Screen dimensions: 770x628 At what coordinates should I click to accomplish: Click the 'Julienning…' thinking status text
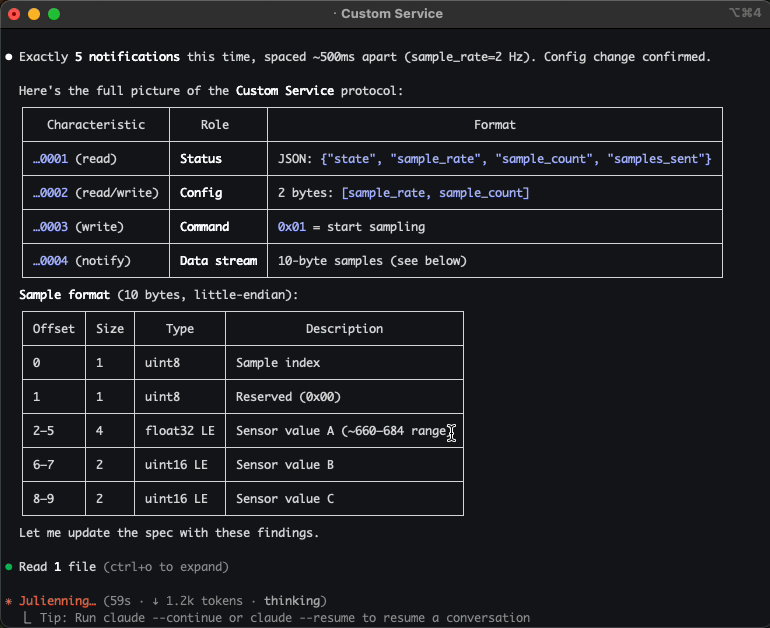[x=58, y=601]
